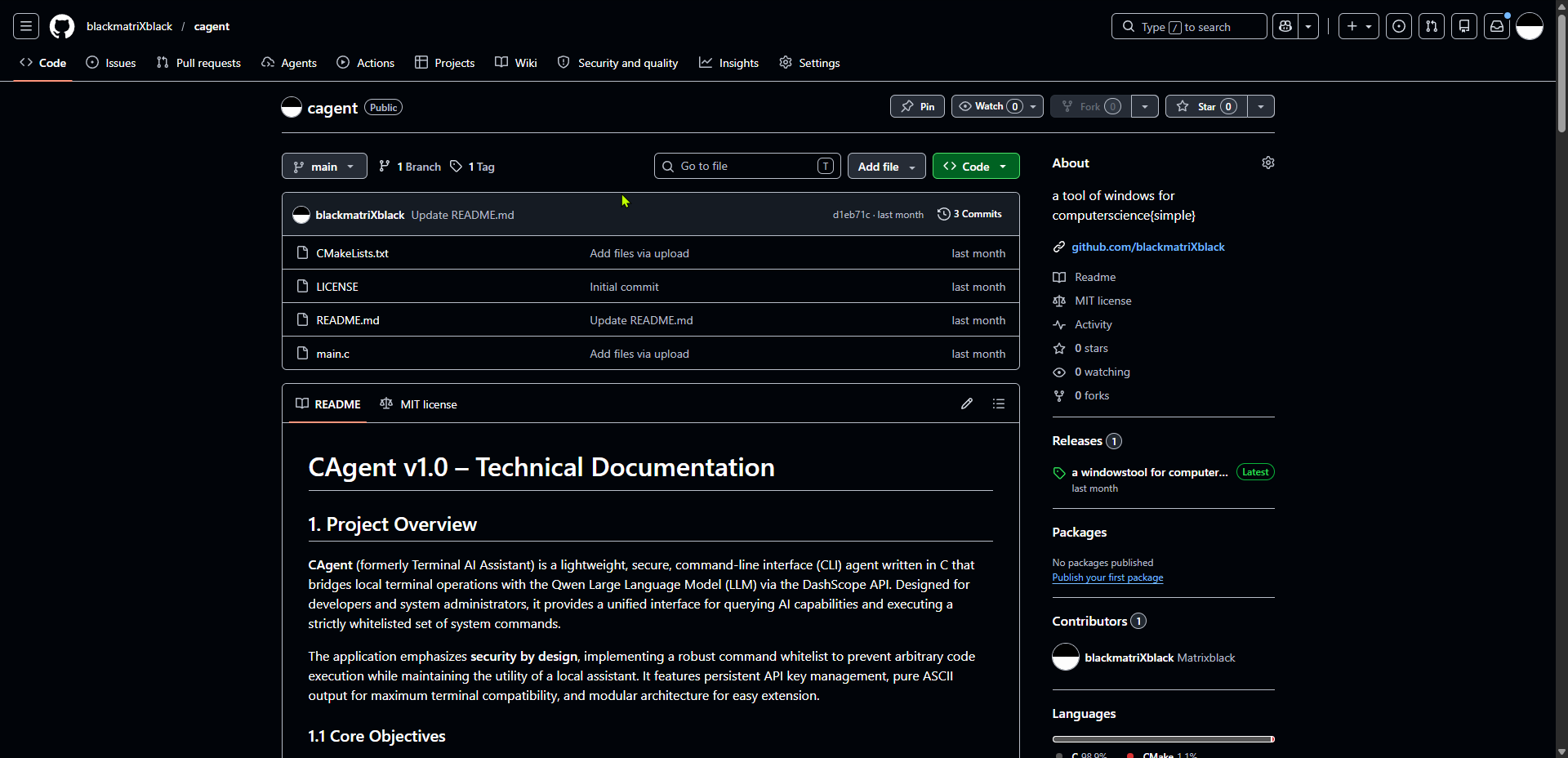Open the user avatar menu in header
Image resolution: width=1568 pixels, height=758 pixels.
pos(1530,26)
